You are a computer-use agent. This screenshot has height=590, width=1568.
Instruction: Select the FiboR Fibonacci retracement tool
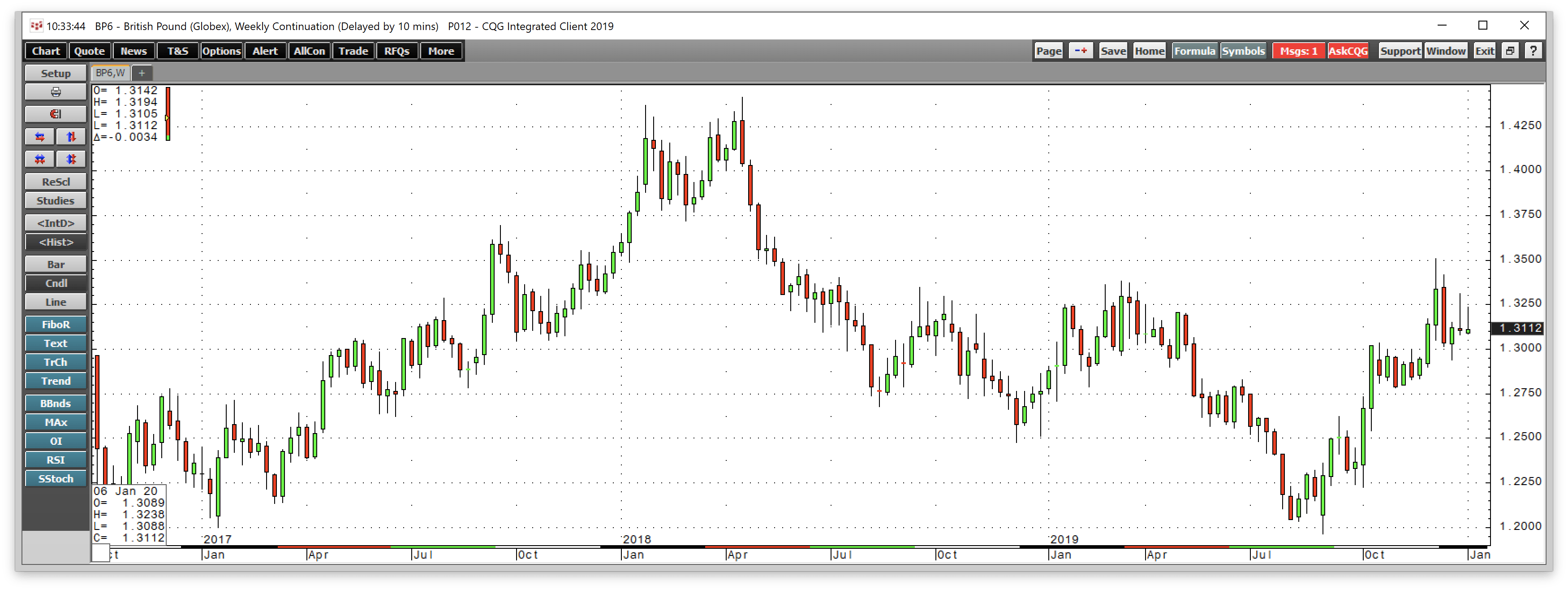pos(56,325)
